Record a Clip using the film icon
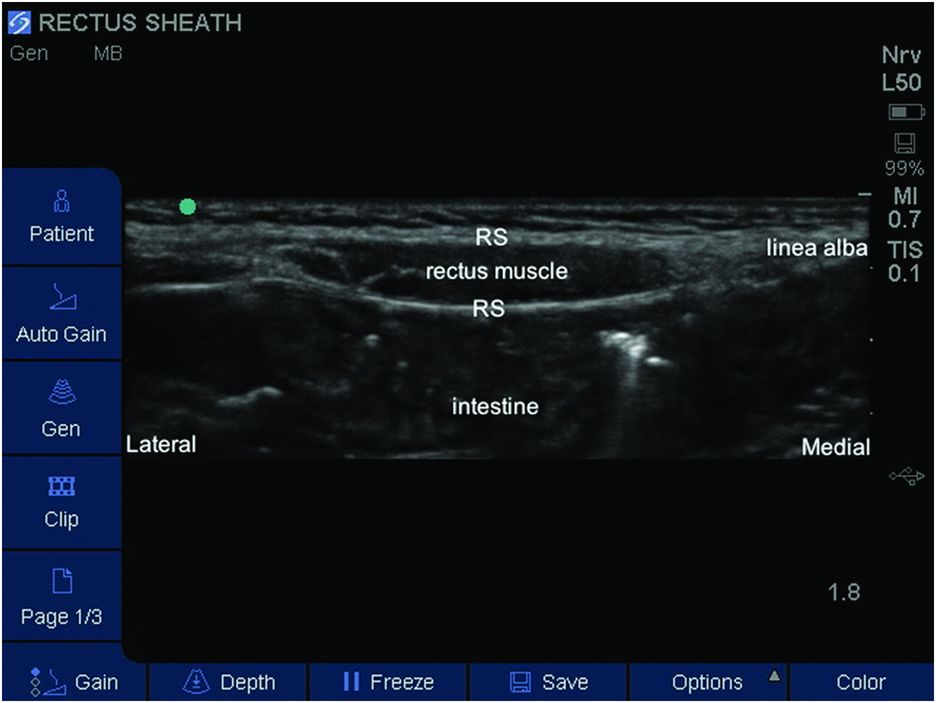 (61, 502)
